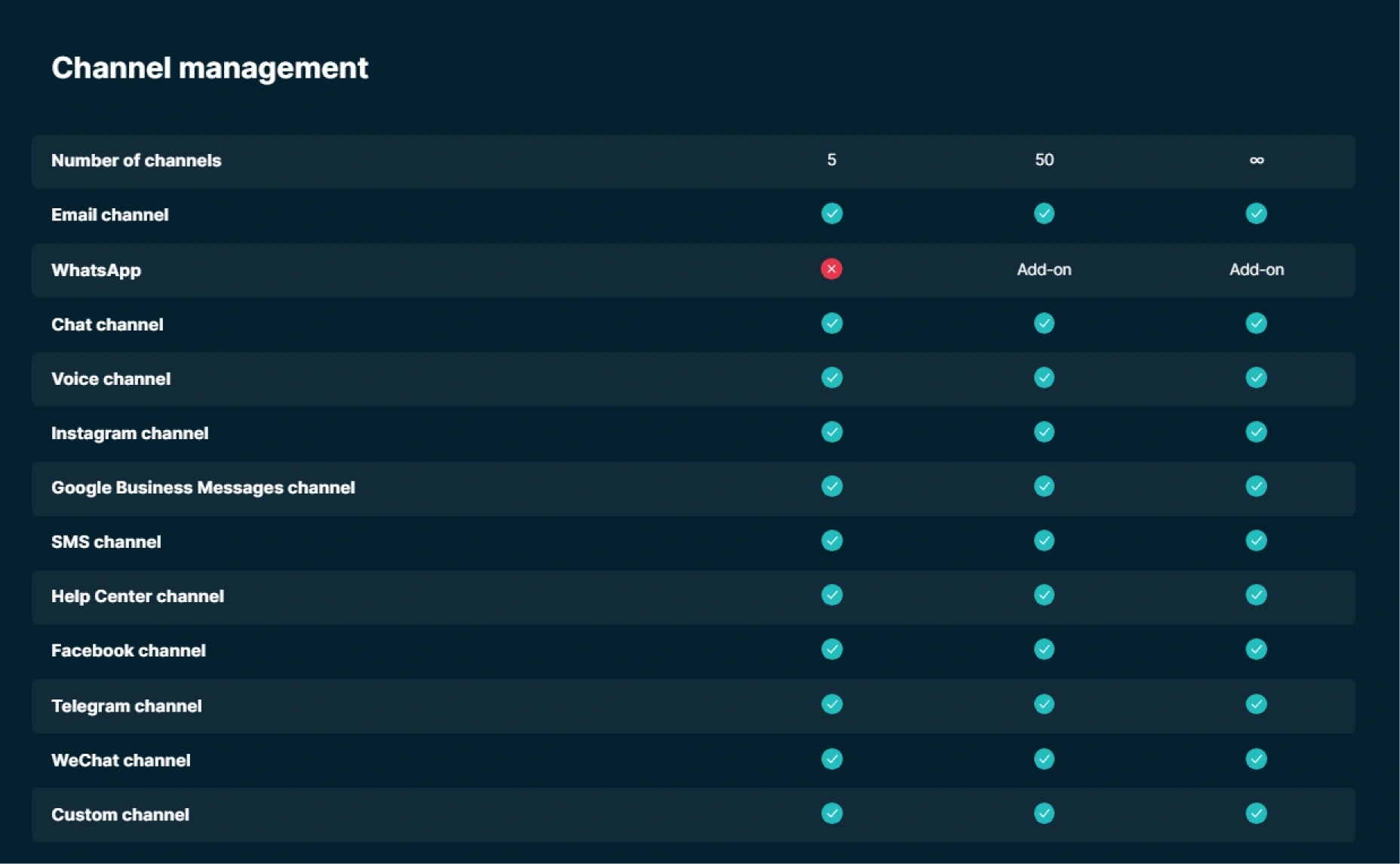Select the SMS channel checkmark under 50 plan
Viewport: 1400px width, 864px height.
[x=1045, y=541]
